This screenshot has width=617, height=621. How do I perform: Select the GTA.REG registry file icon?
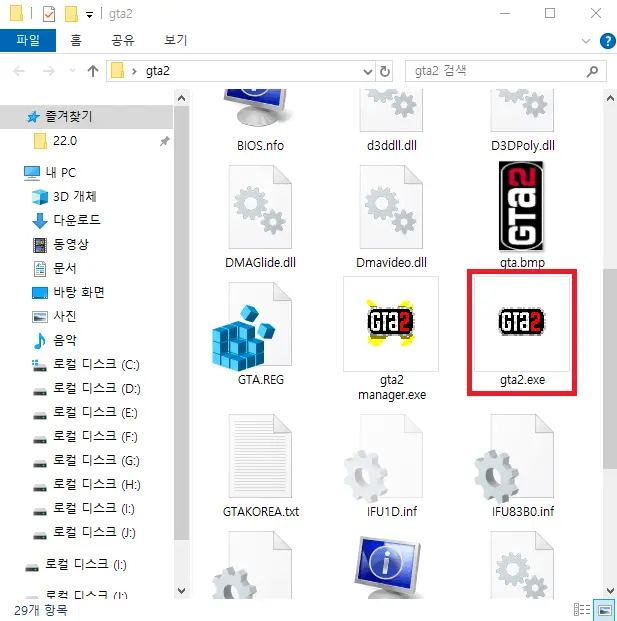(252, 325)
